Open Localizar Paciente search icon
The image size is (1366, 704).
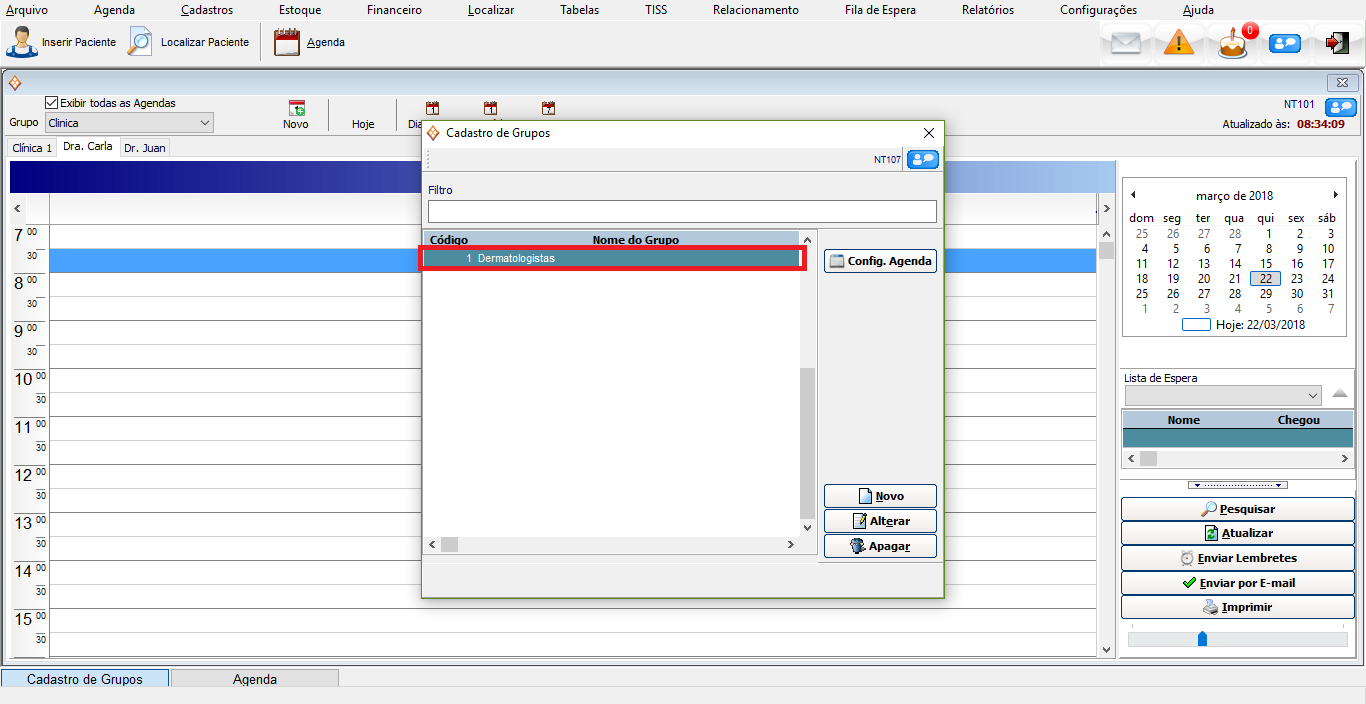tap(141, 43)
